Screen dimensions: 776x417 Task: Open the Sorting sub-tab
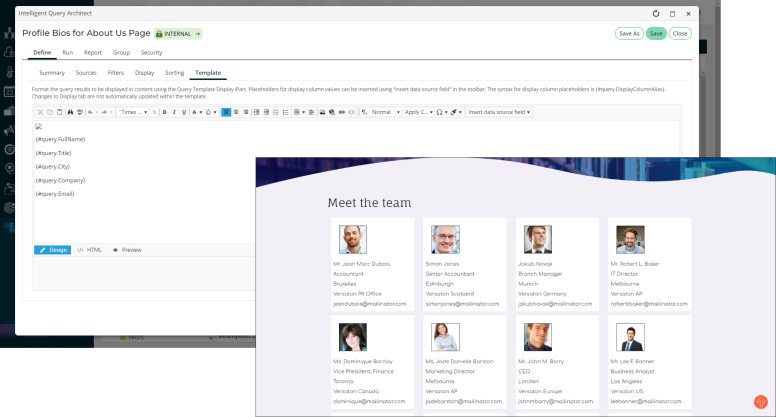pos(174,73)
